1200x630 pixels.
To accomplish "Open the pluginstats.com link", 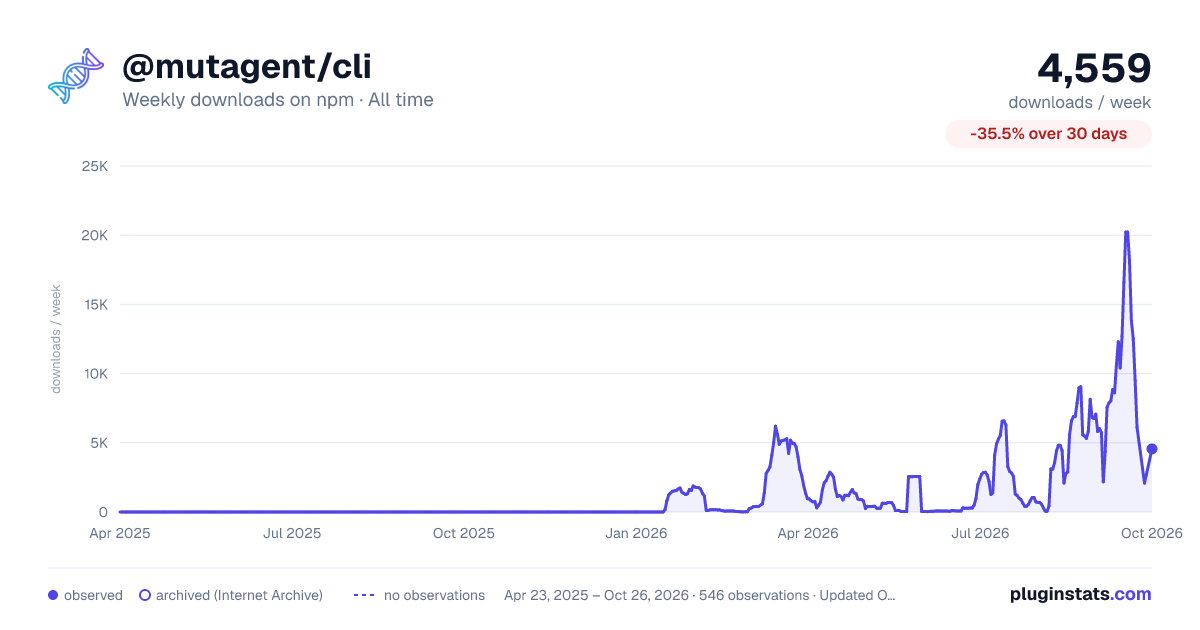I will [x=1081, y=594].
